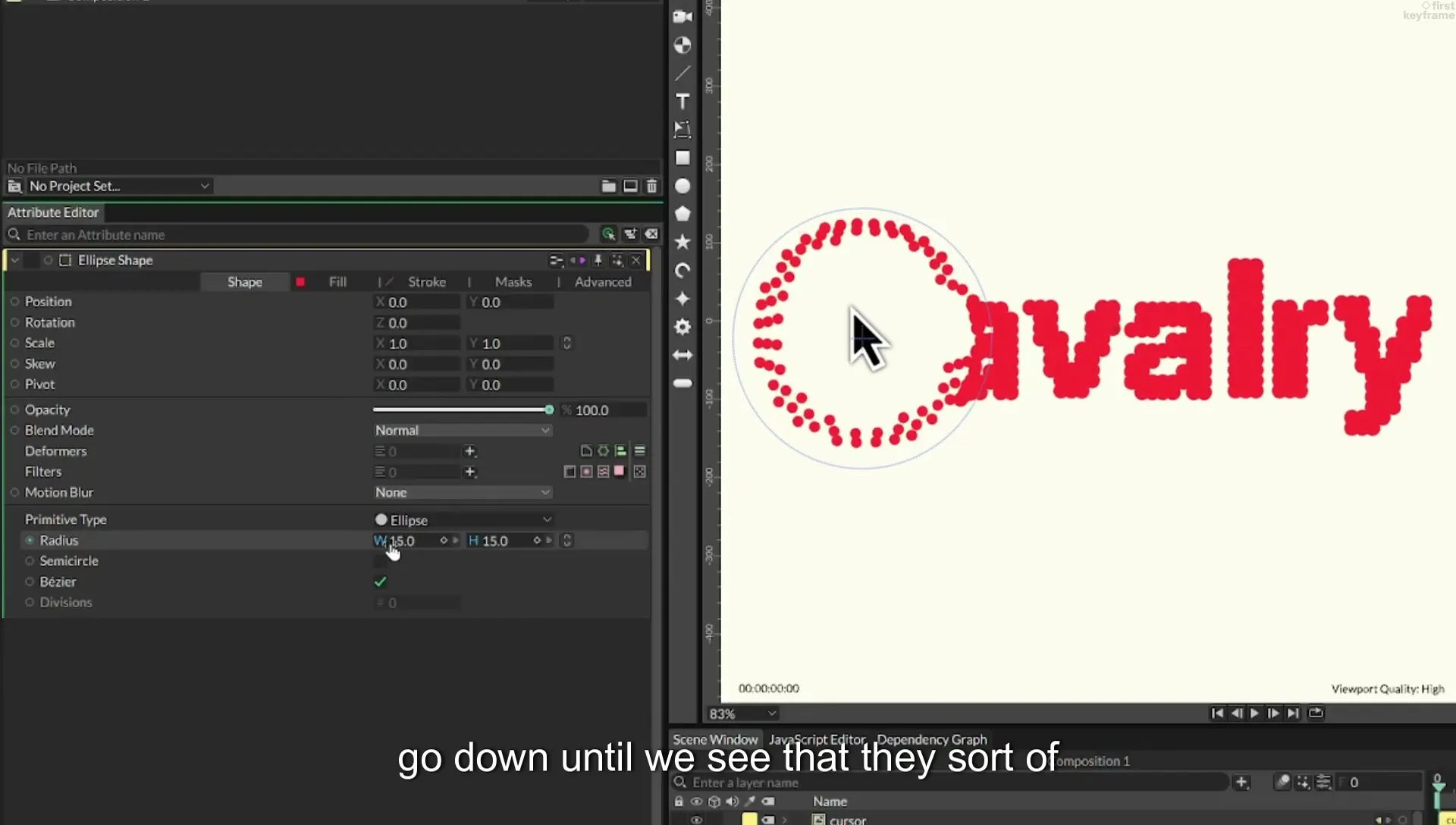Collapse the Ellipse Shape attribute section

(14, 260)
